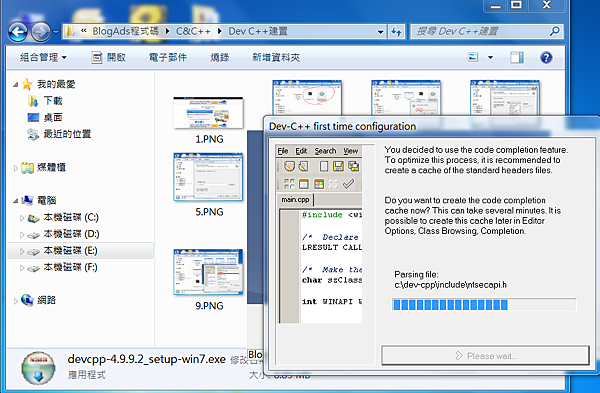
Task: Go back with the Explorer back arrow
Action: pos(18,32)
